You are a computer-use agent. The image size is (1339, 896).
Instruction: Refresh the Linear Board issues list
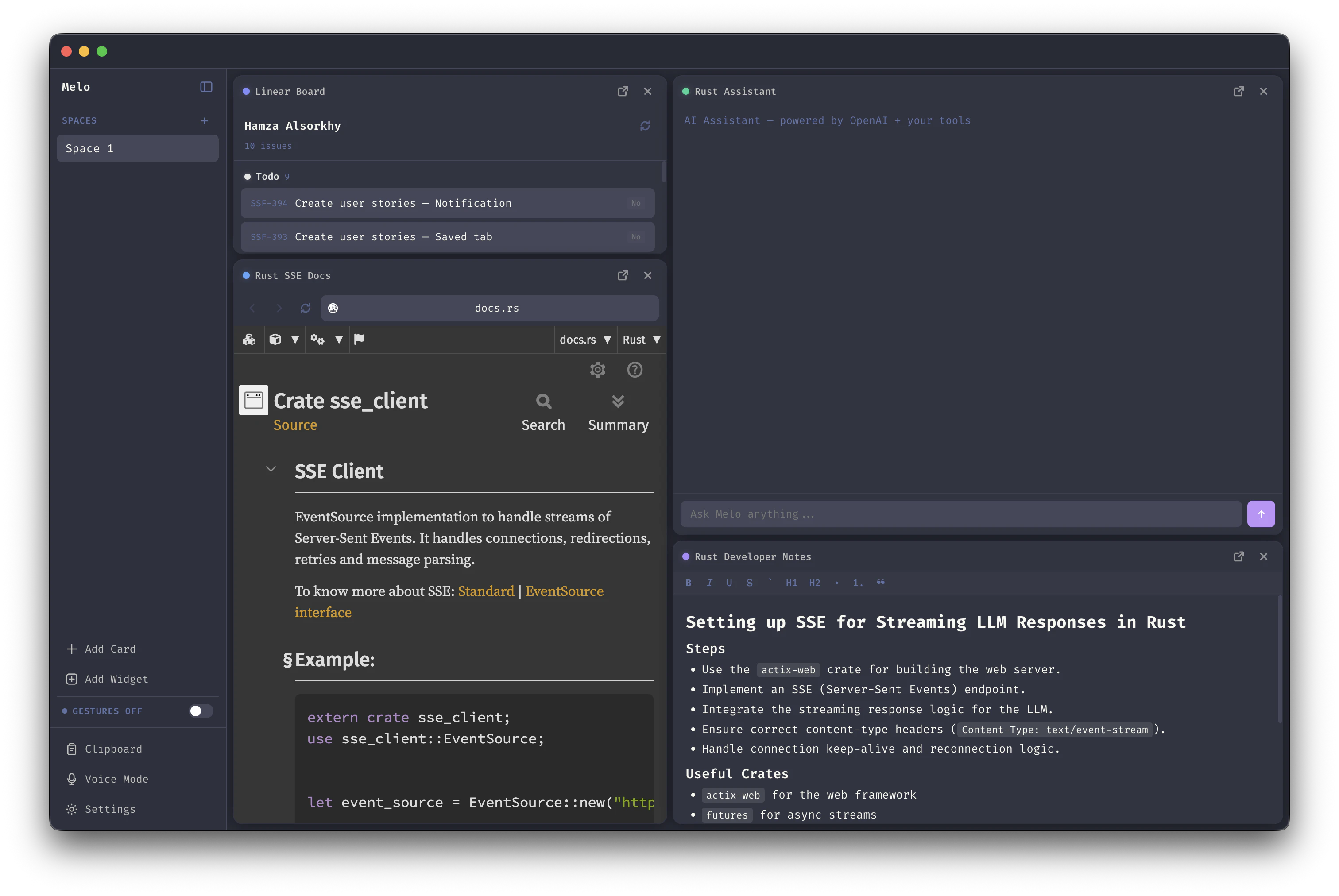(x=645, y=126)
